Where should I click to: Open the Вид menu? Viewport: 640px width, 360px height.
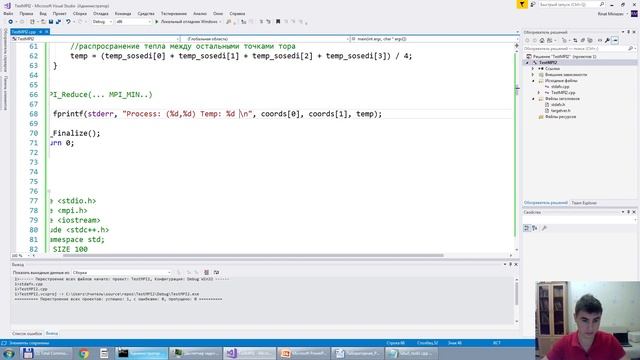click(x=43, y=13)
